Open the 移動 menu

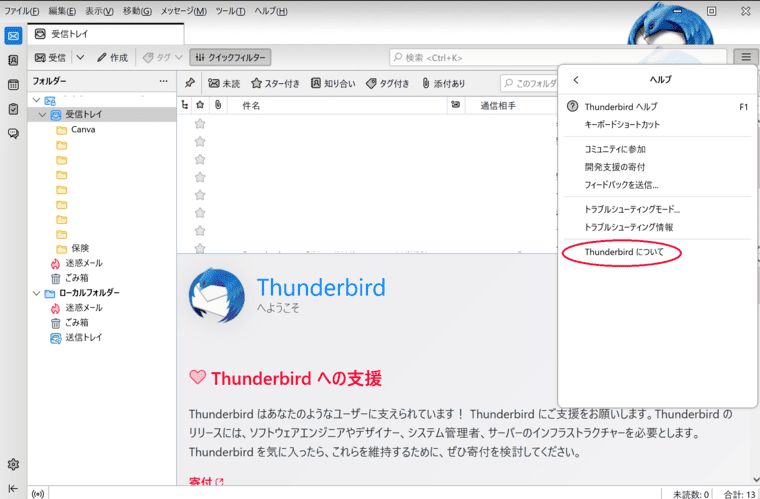(137, 11)
